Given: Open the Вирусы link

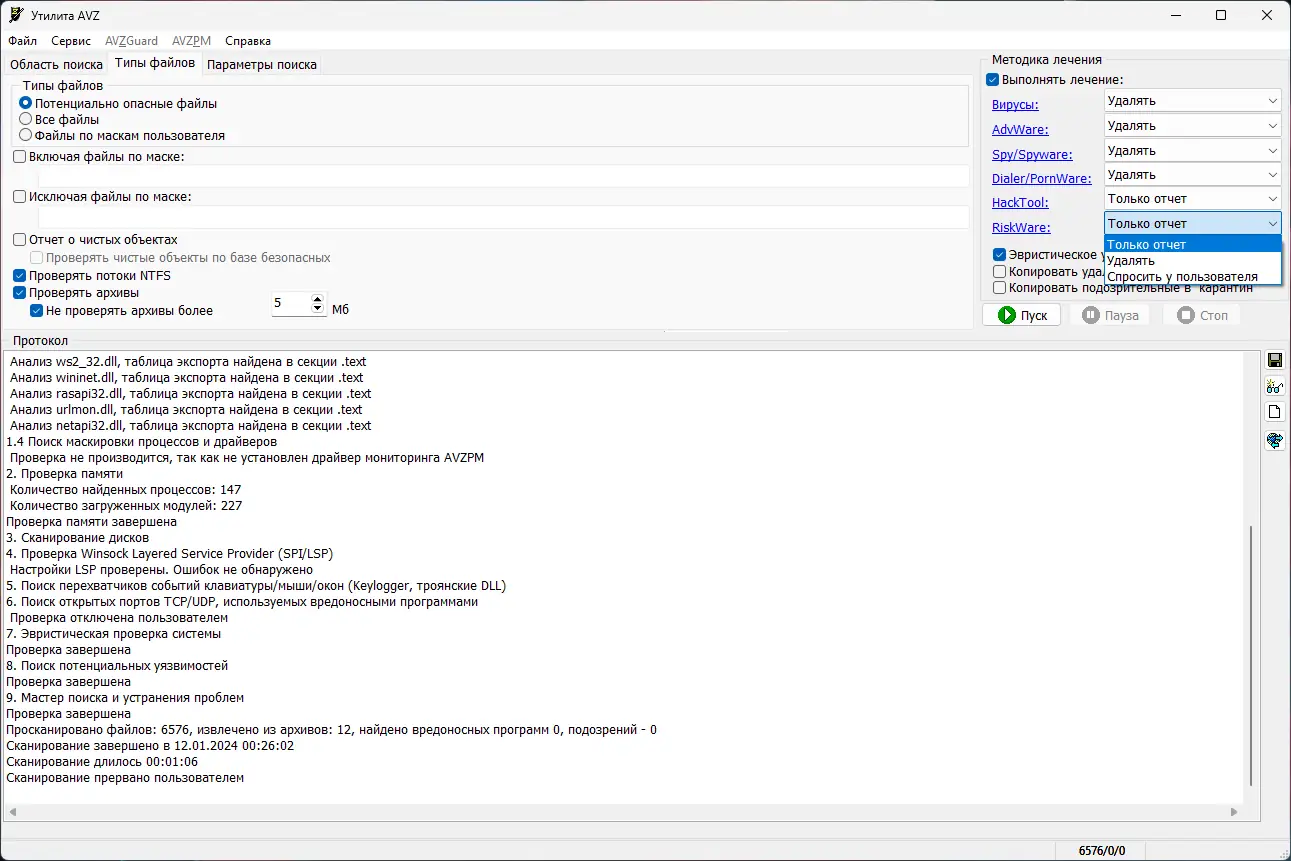Looking at the screenshot, I should (x=1015, y=105).
